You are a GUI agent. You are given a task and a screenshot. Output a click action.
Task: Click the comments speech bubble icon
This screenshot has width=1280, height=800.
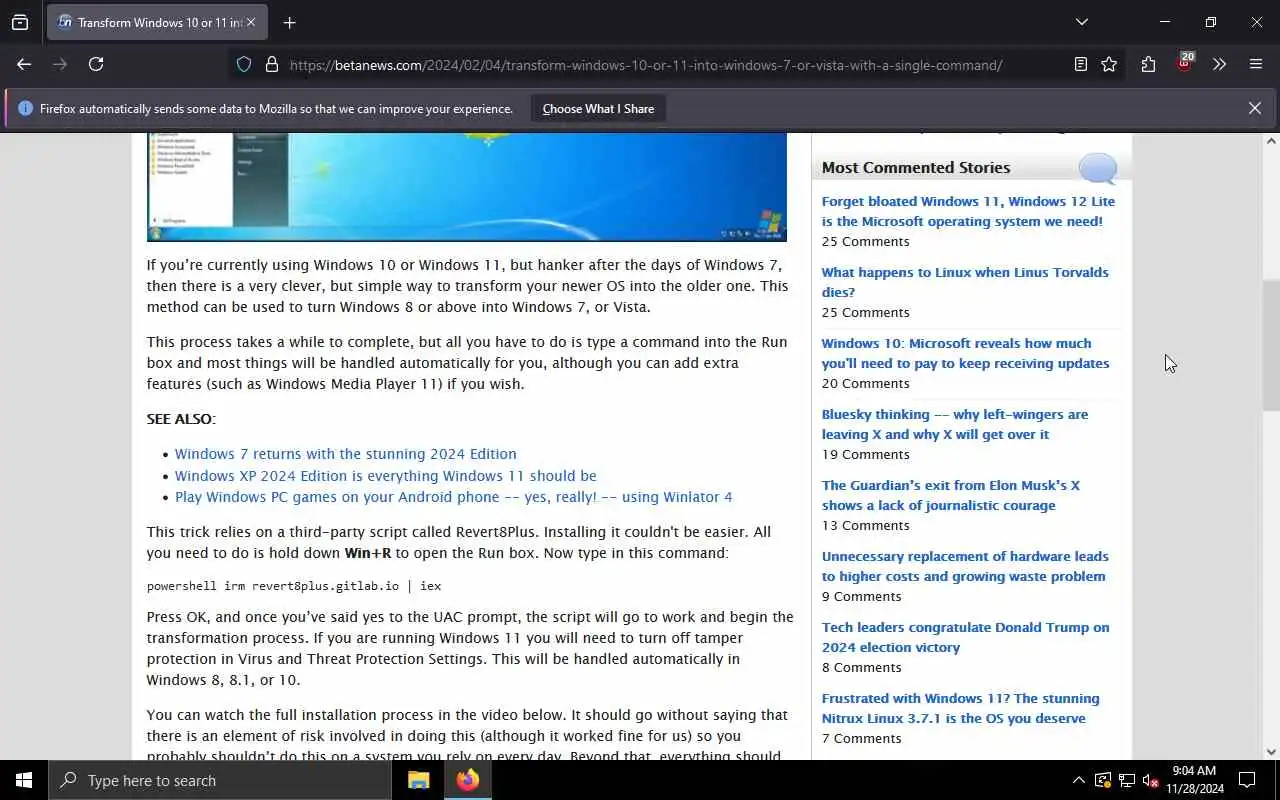1097,168
